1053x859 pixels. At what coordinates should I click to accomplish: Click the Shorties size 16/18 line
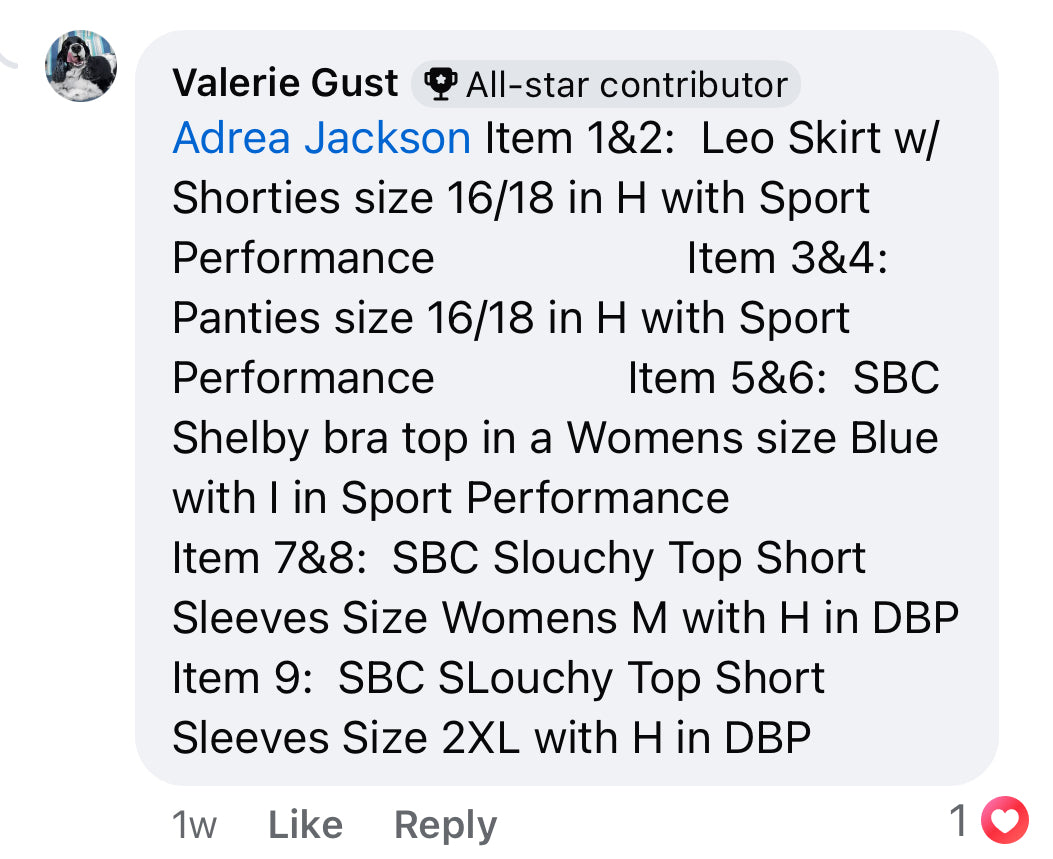521,199
